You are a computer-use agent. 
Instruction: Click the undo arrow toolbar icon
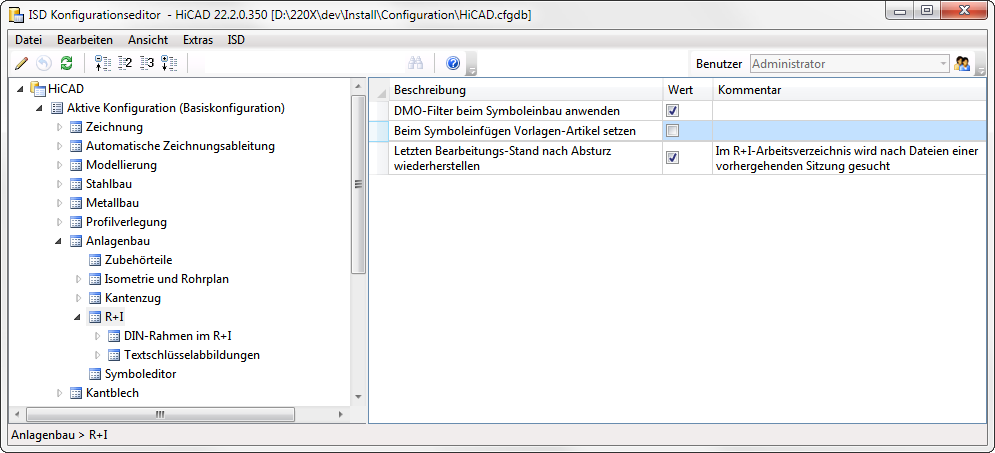(43, 63)
